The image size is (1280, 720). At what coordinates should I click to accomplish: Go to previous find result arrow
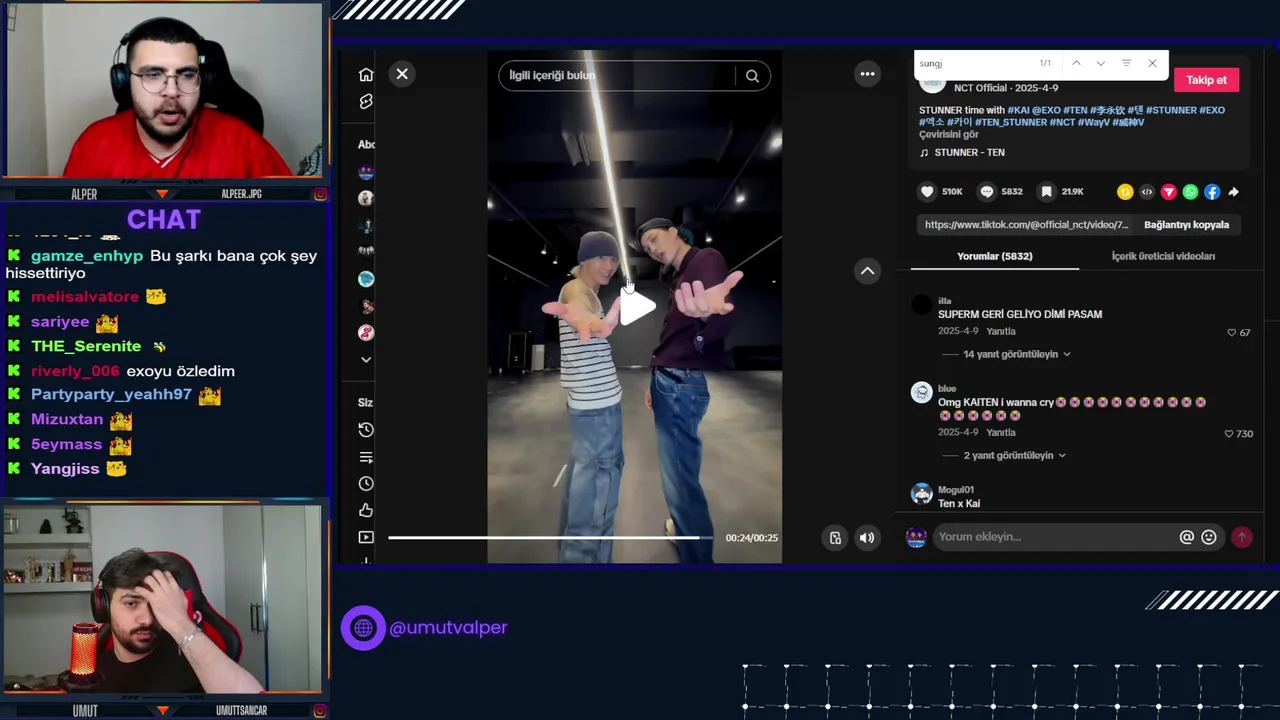[x=1076, y=63]
